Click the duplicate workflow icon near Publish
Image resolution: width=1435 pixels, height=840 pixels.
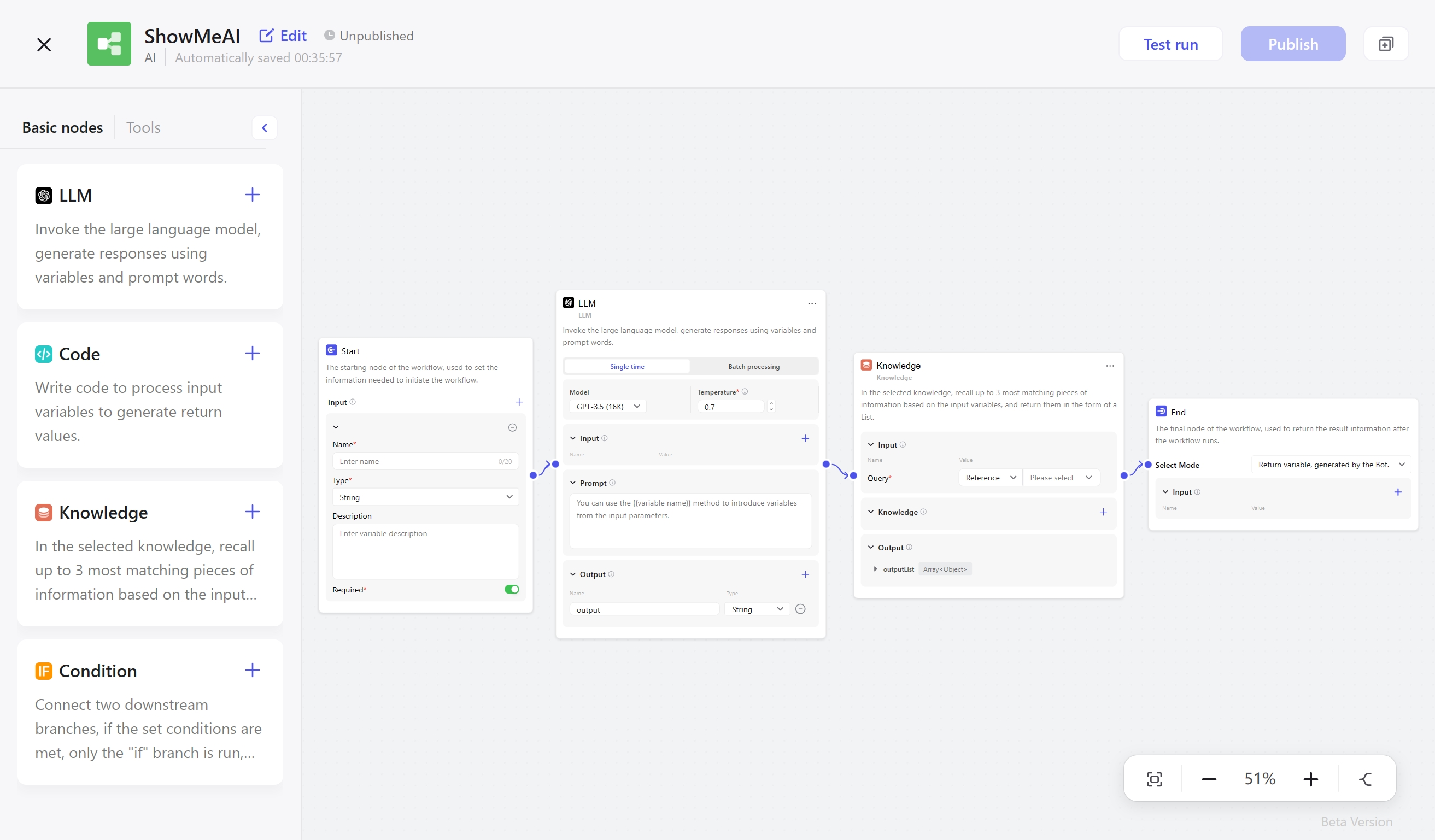1385,44
